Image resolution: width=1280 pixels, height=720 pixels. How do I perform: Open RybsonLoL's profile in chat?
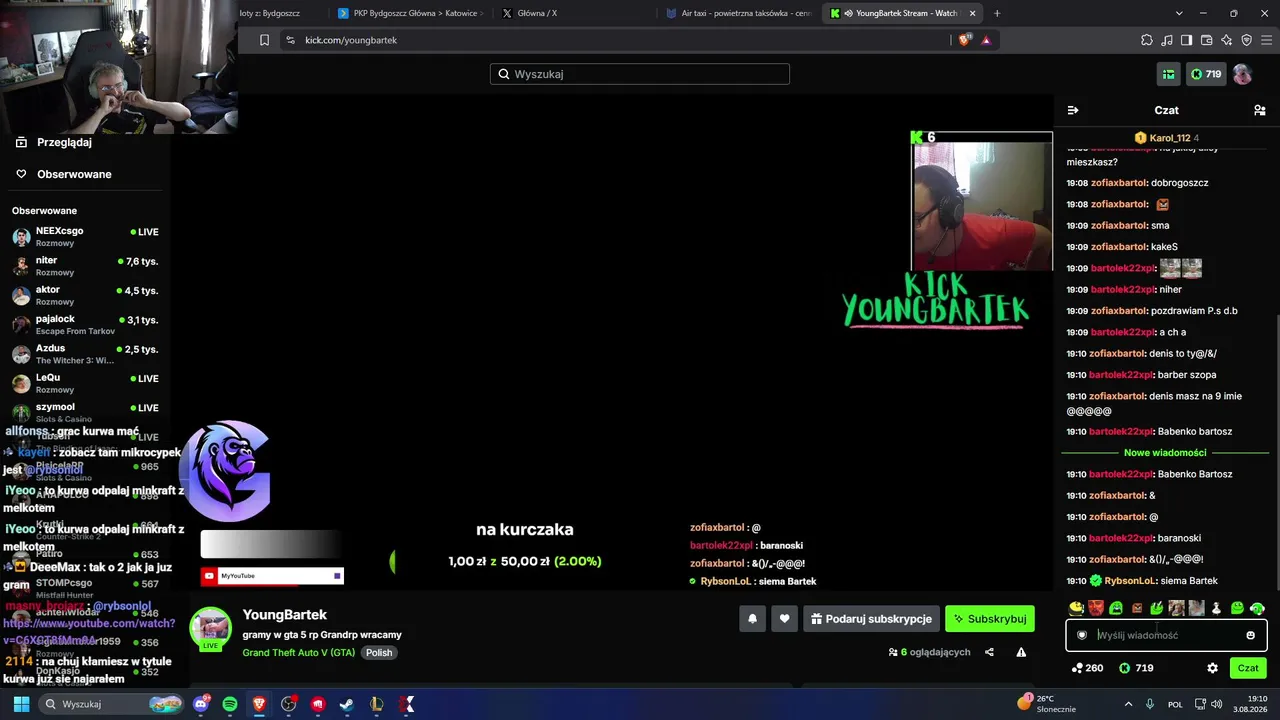point(1130,581)
